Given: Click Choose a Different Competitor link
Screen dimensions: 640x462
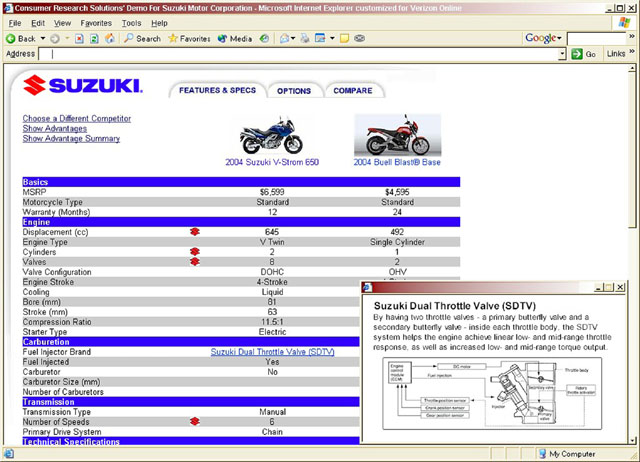Looking at the screenshot, I should 77,118.
